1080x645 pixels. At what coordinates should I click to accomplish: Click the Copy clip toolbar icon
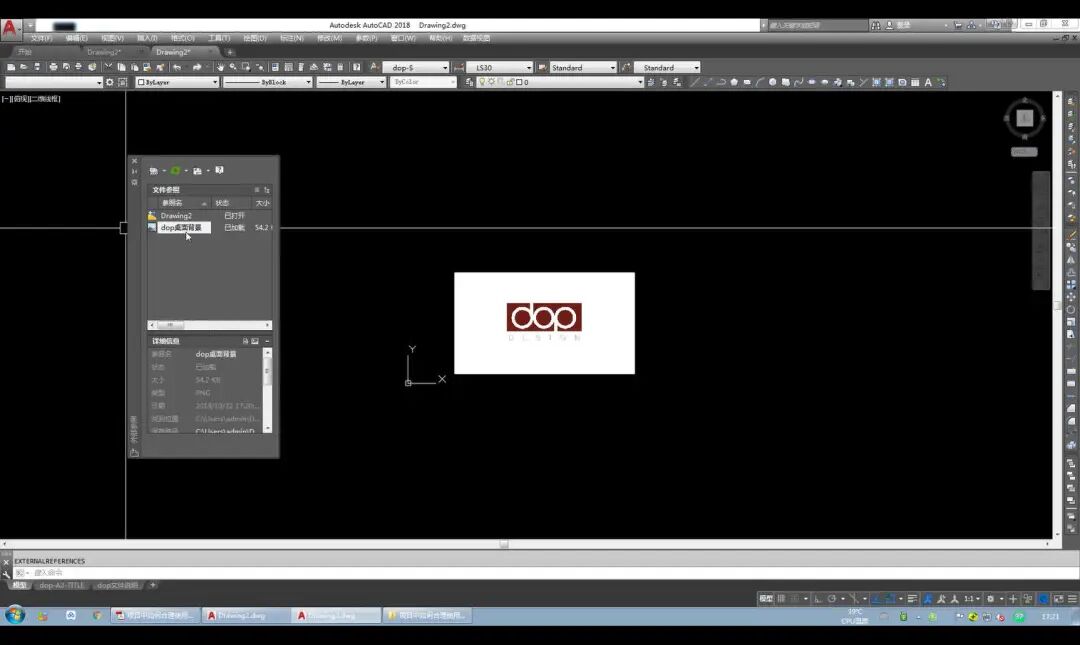click(121, 68)
